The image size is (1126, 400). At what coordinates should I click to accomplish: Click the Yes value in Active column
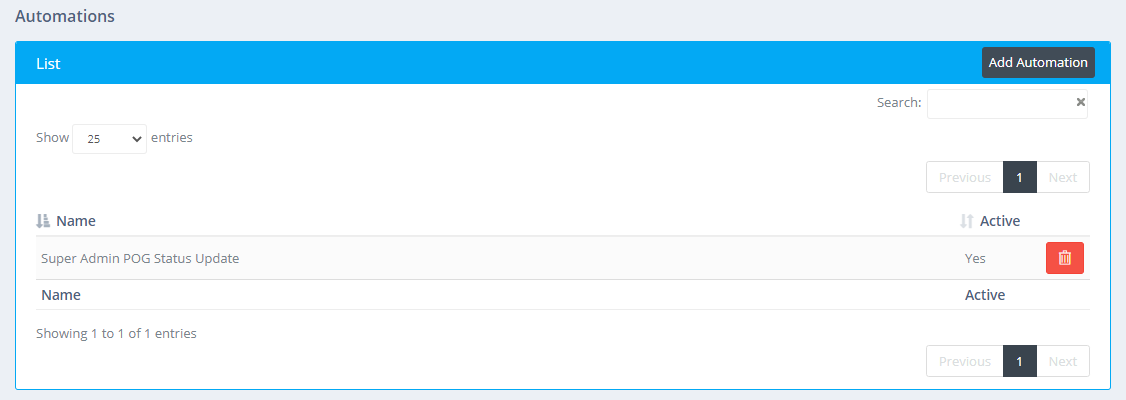975,259
